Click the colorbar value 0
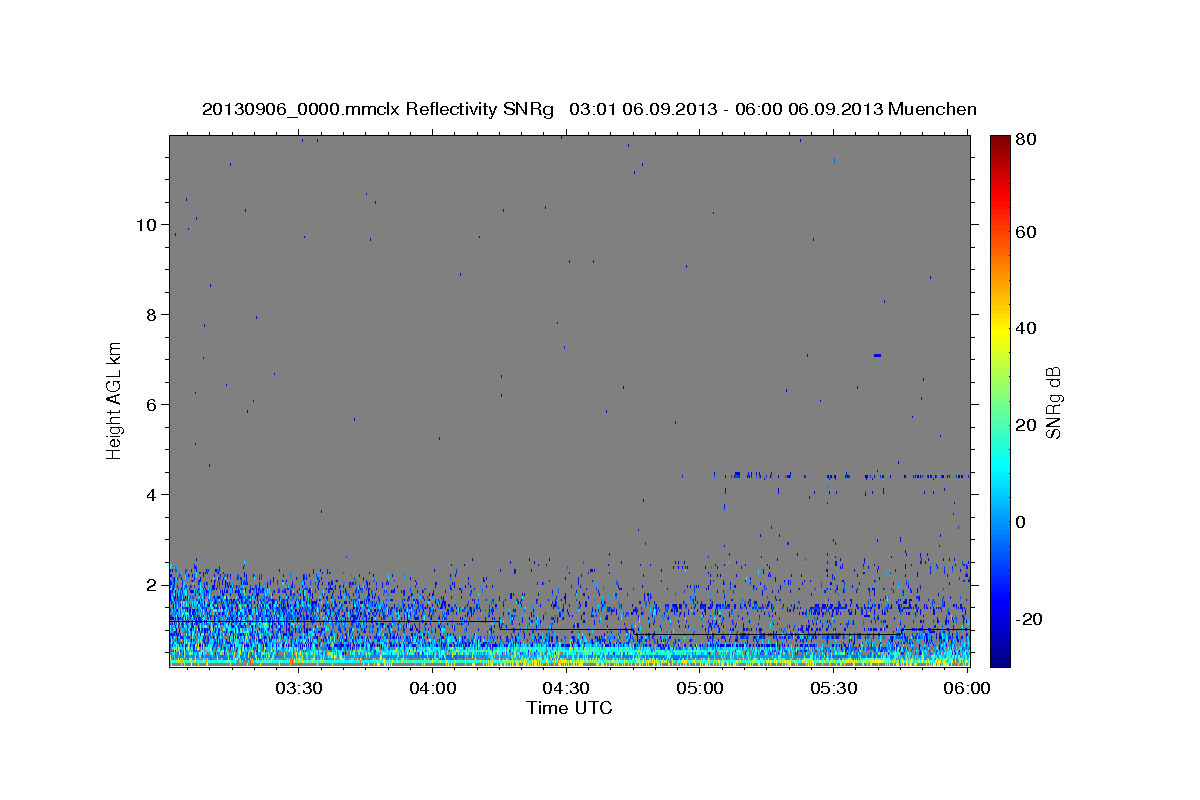Image resolution: width=1200 pixels, height=800 pixels. click(x=1022, y=522)
